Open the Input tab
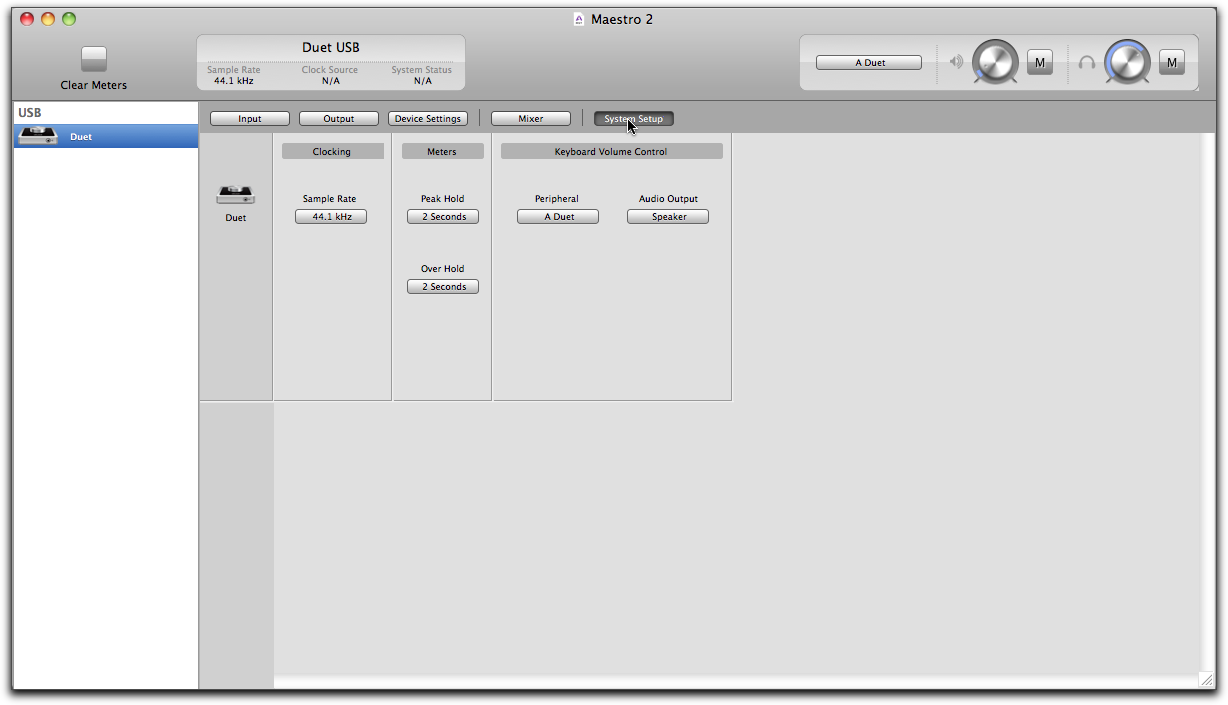1228x705 pixels. [250, 119]
